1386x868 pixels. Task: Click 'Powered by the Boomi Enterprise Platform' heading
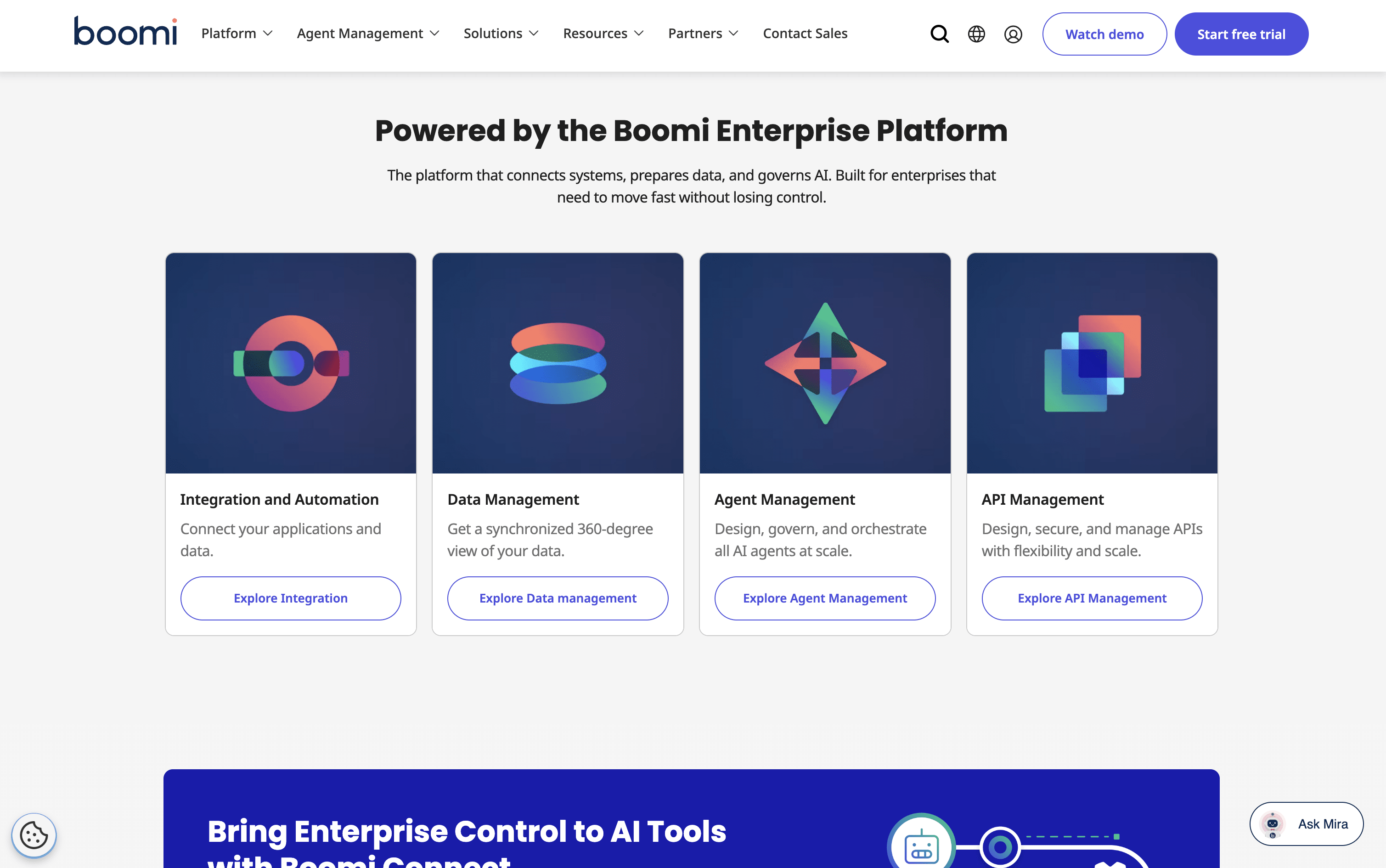coord(692,131)
